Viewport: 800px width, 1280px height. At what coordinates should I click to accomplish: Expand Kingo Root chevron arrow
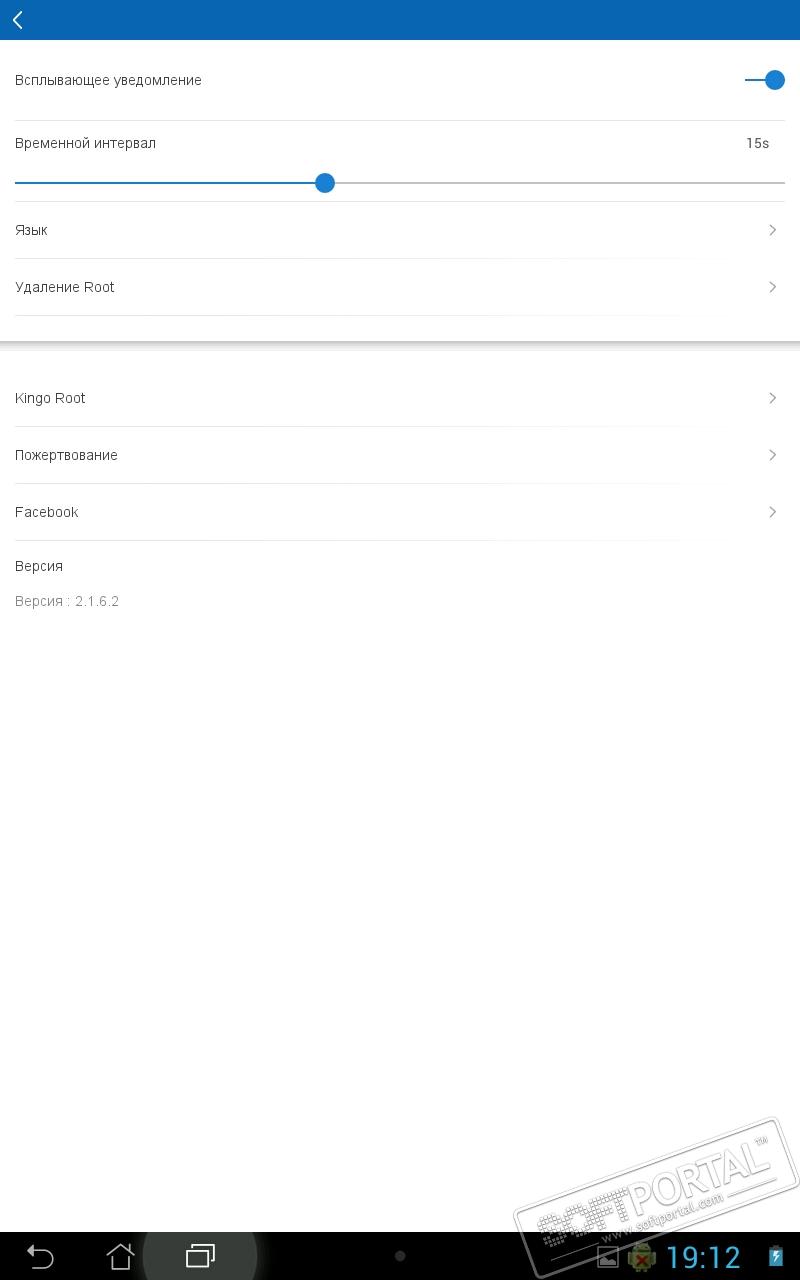(772, 398)
